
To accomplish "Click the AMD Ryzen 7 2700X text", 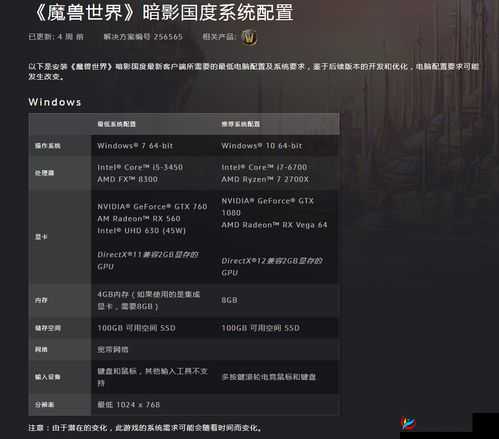I will (265, 179).
